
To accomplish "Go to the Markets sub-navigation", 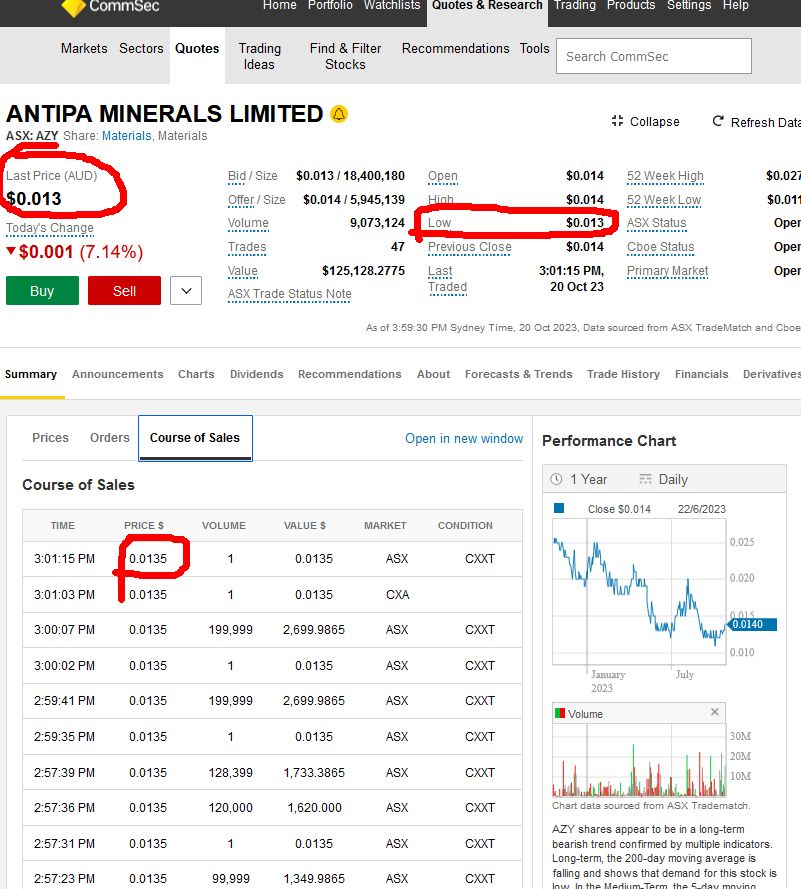I will [84, 48].
